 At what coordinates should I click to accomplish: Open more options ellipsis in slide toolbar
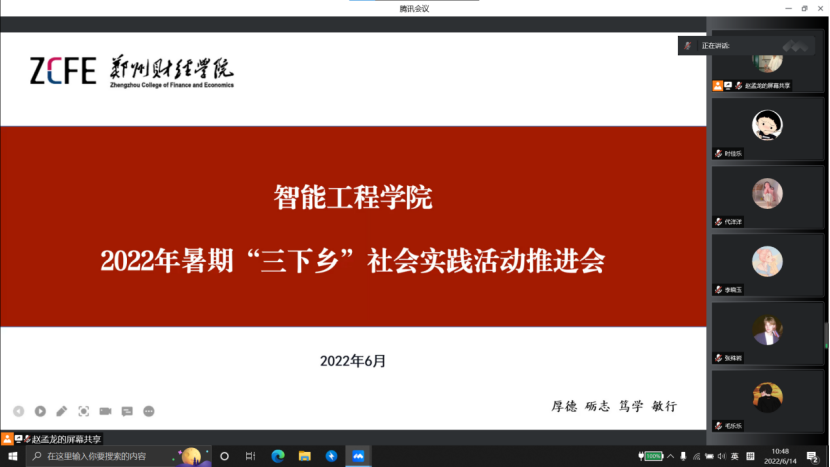tap(149, 411)
